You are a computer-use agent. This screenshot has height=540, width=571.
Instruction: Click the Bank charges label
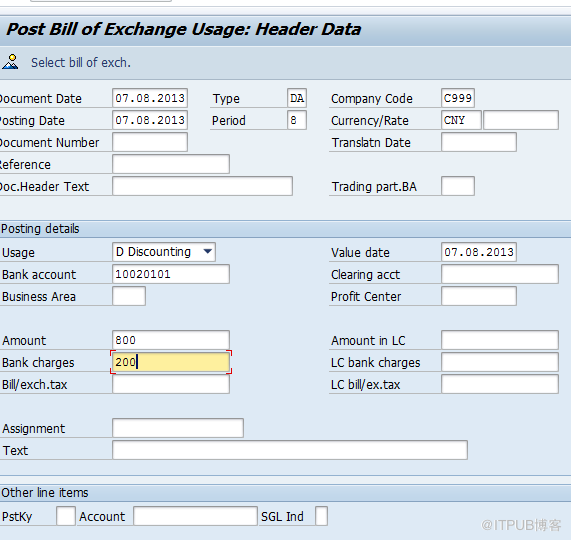(x=38, y=363)
